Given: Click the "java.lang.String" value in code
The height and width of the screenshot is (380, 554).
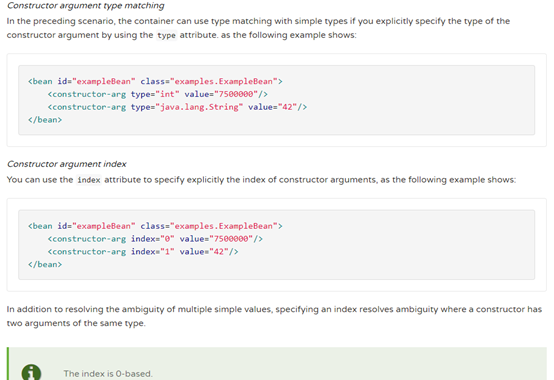Looking at the screenshot, I should pos(199,107).
